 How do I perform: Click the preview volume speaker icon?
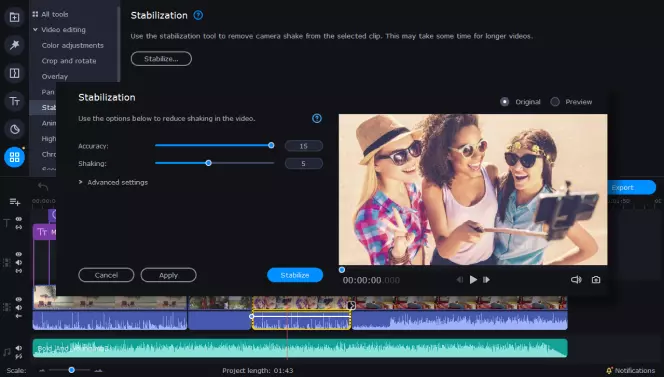click(576, 280)
